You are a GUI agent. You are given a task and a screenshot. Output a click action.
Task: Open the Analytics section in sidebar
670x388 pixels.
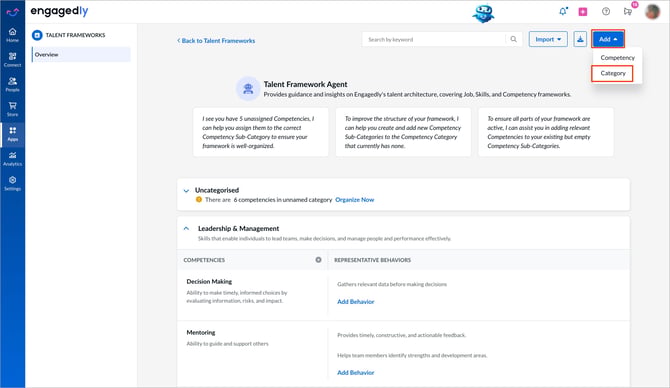(x=12, y=159)
